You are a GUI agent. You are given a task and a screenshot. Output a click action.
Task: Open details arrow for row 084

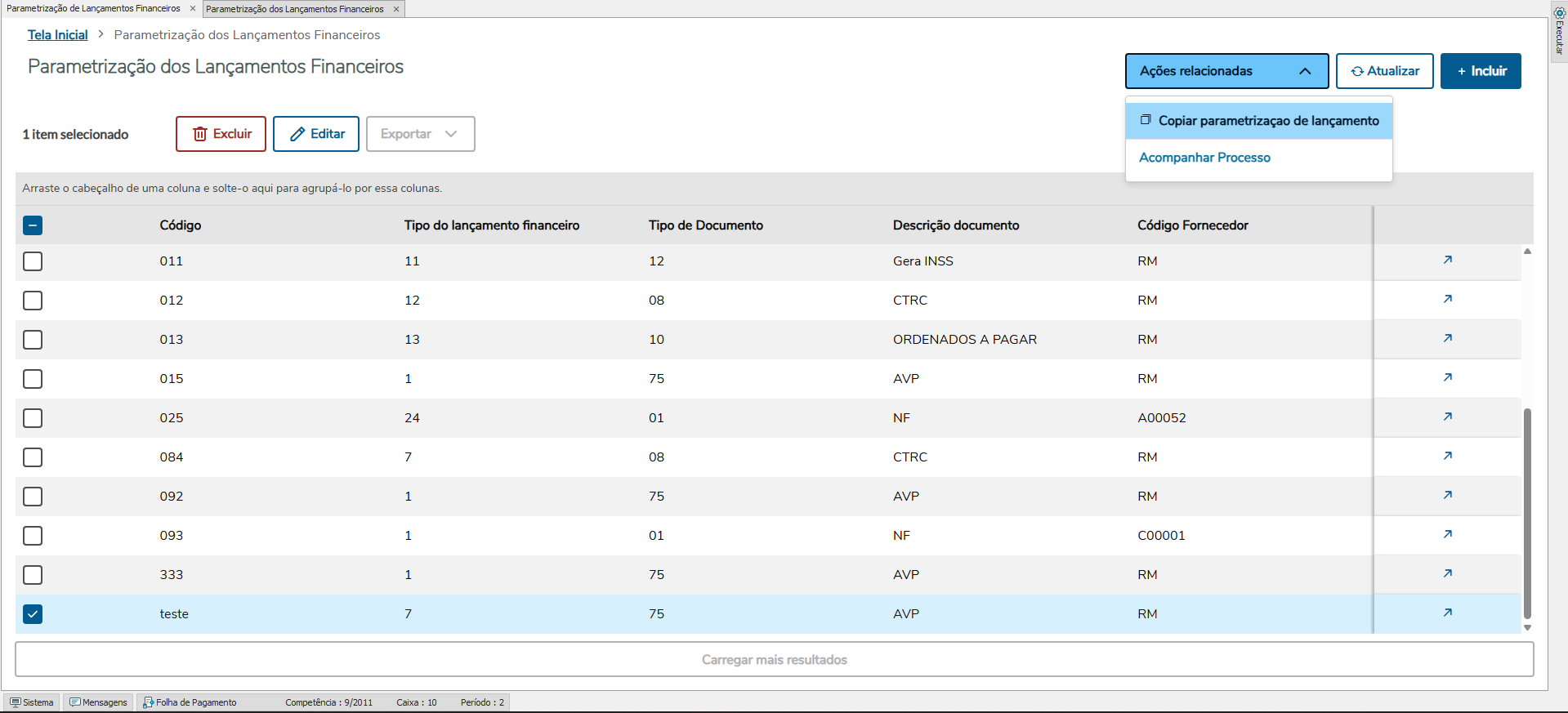click(x=1447, y=457)
